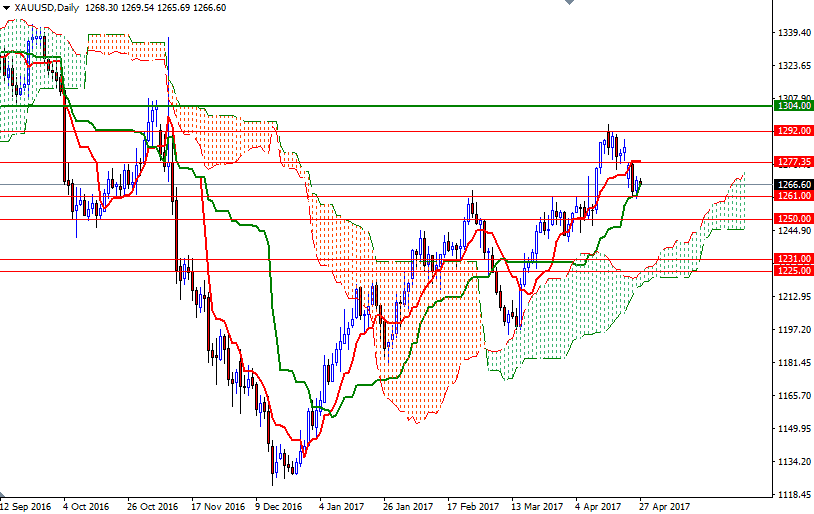Click the 1118.45 value on price scale
This screenshot has height=514, width=814.
point(792,495)
